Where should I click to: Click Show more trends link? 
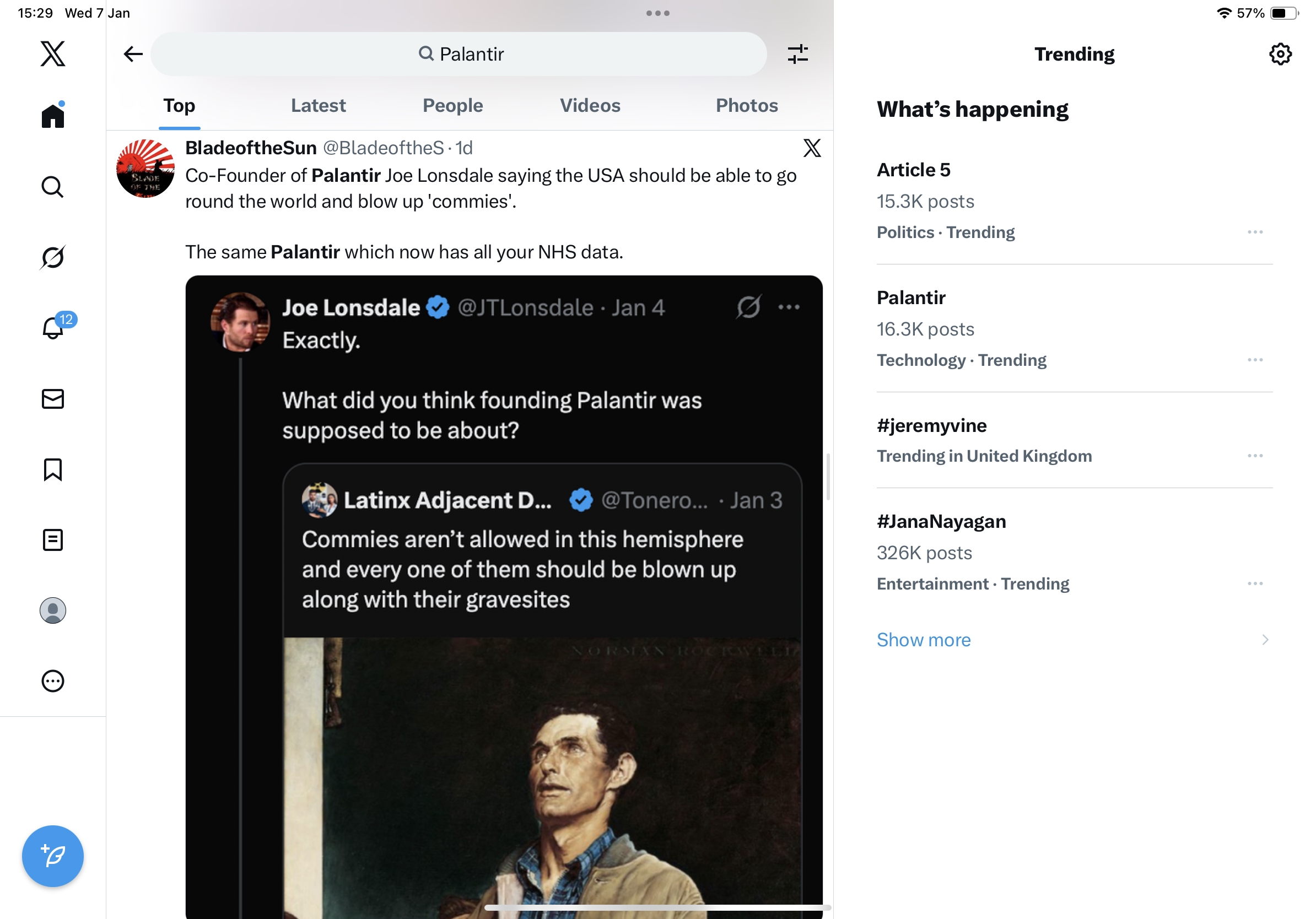[924, 640]
